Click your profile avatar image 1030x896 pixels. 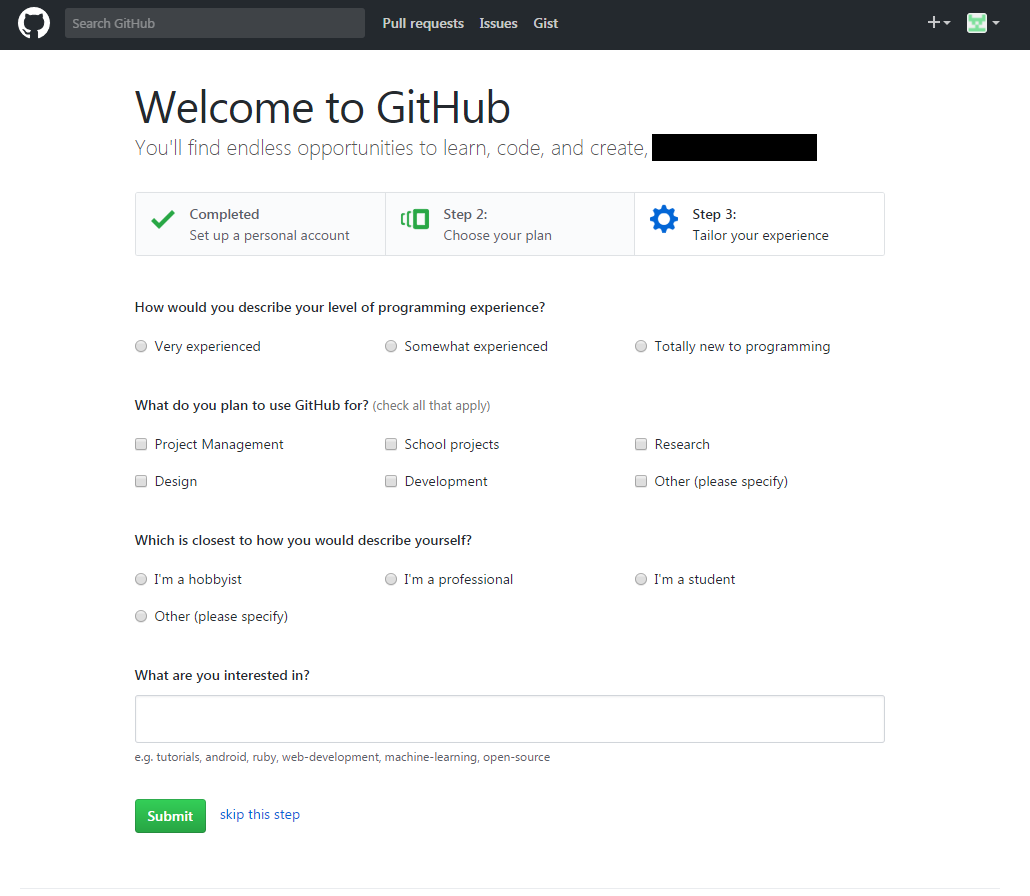tap(976, 22)
